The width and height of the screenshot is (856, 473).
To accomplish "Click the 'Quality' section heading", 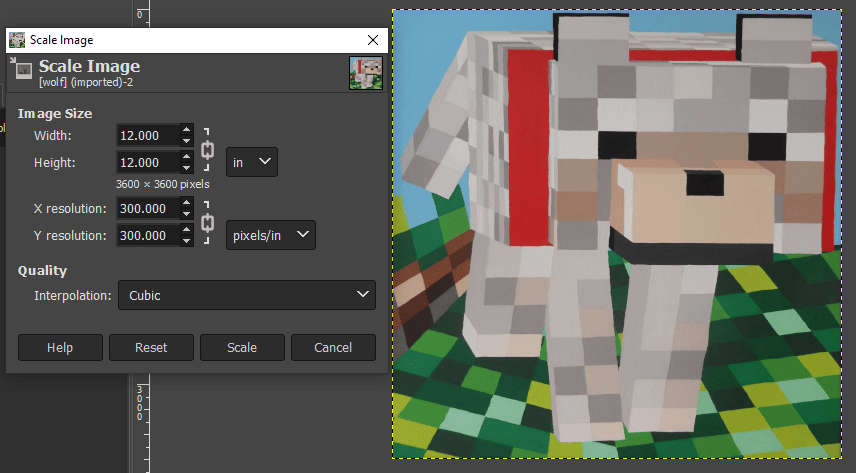I will 42,270.
